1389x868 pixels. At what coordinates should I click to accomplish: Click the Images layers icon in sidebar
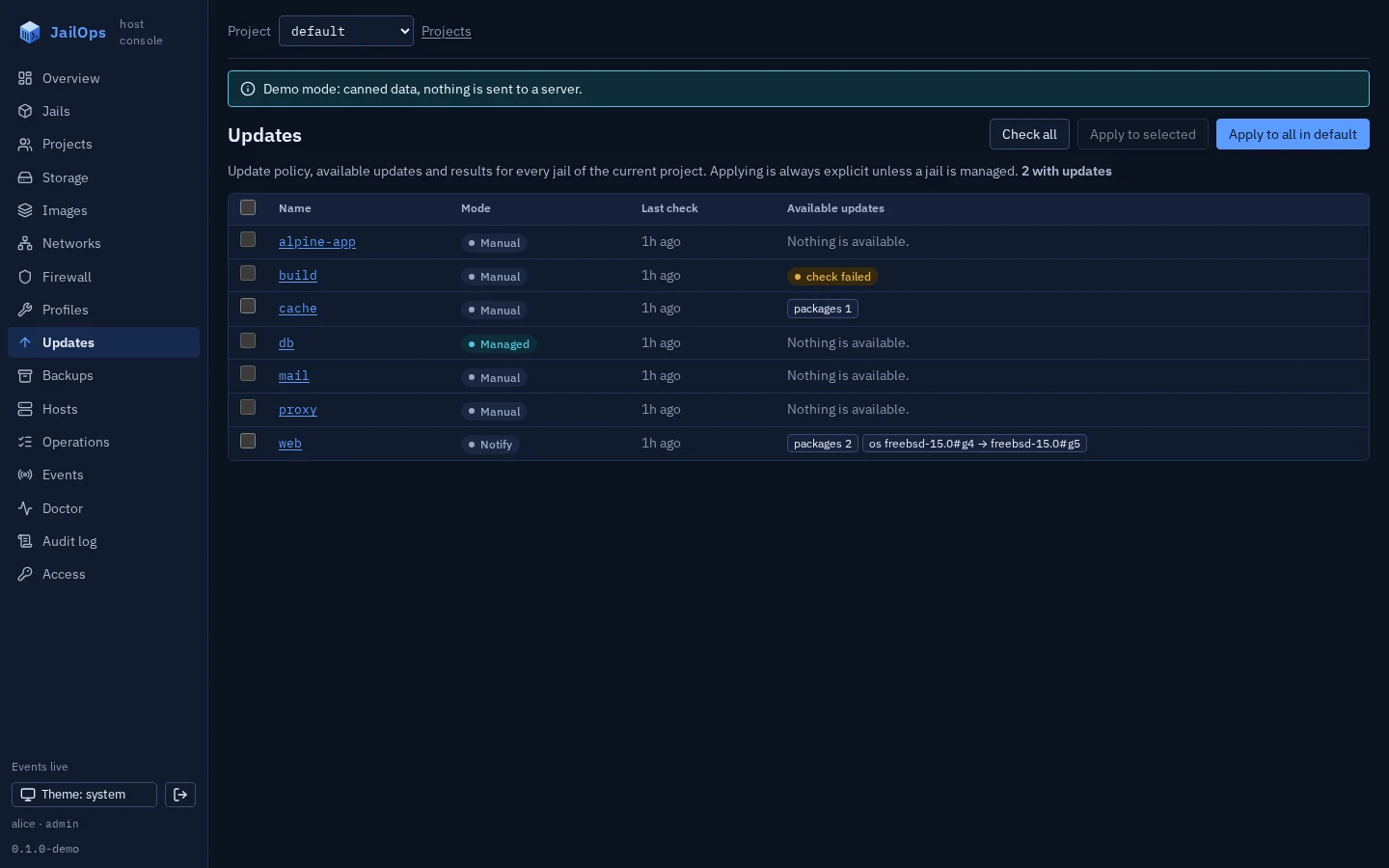pos(25,210)
